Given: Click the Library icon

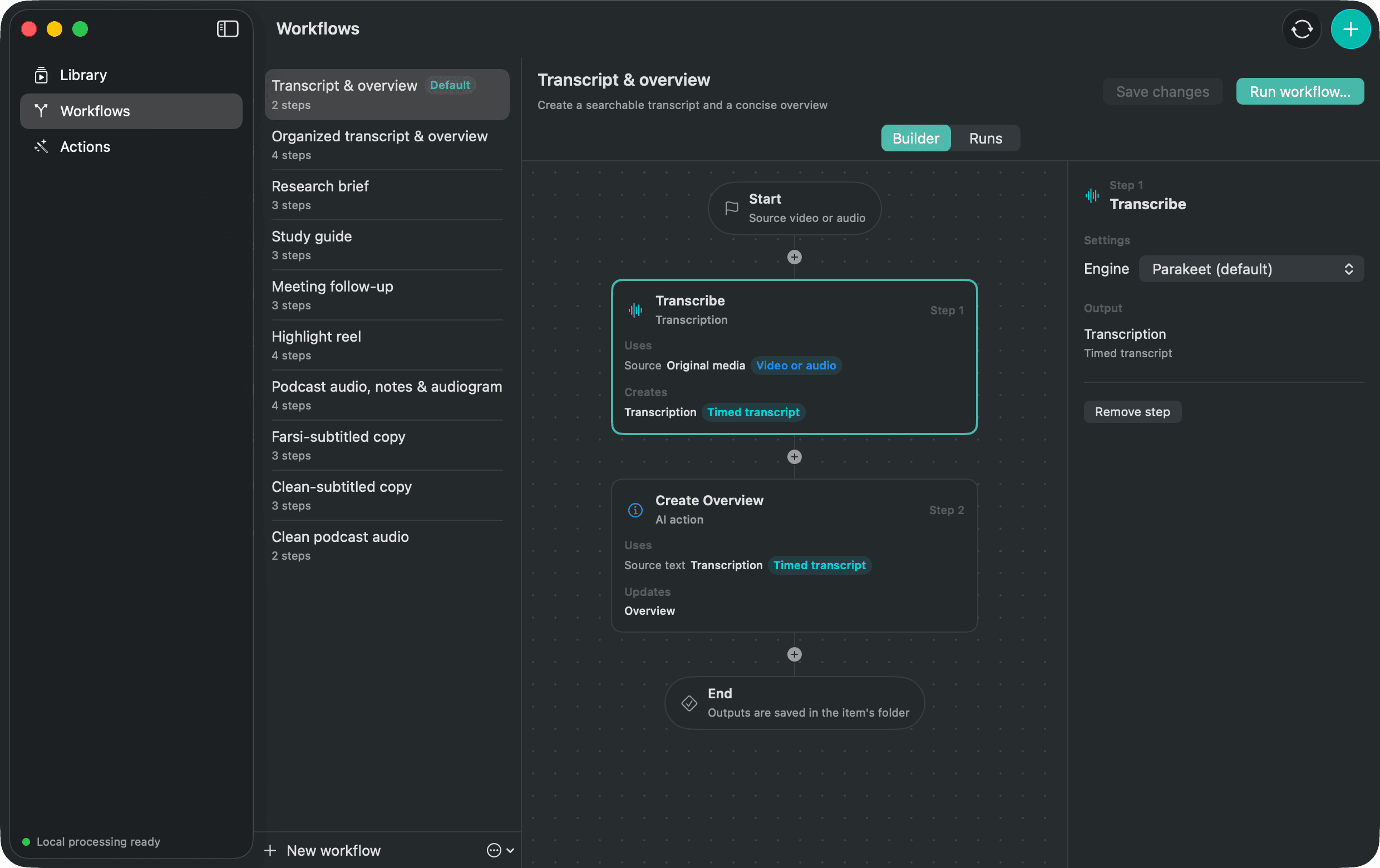Looking at the screenshot, I should [x=41, y=75].
